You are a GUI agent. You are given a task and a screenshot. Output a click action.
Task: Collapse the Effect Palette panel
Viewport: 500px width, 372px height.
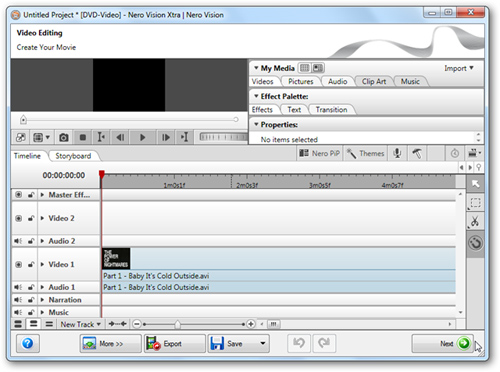pos(256,96)
